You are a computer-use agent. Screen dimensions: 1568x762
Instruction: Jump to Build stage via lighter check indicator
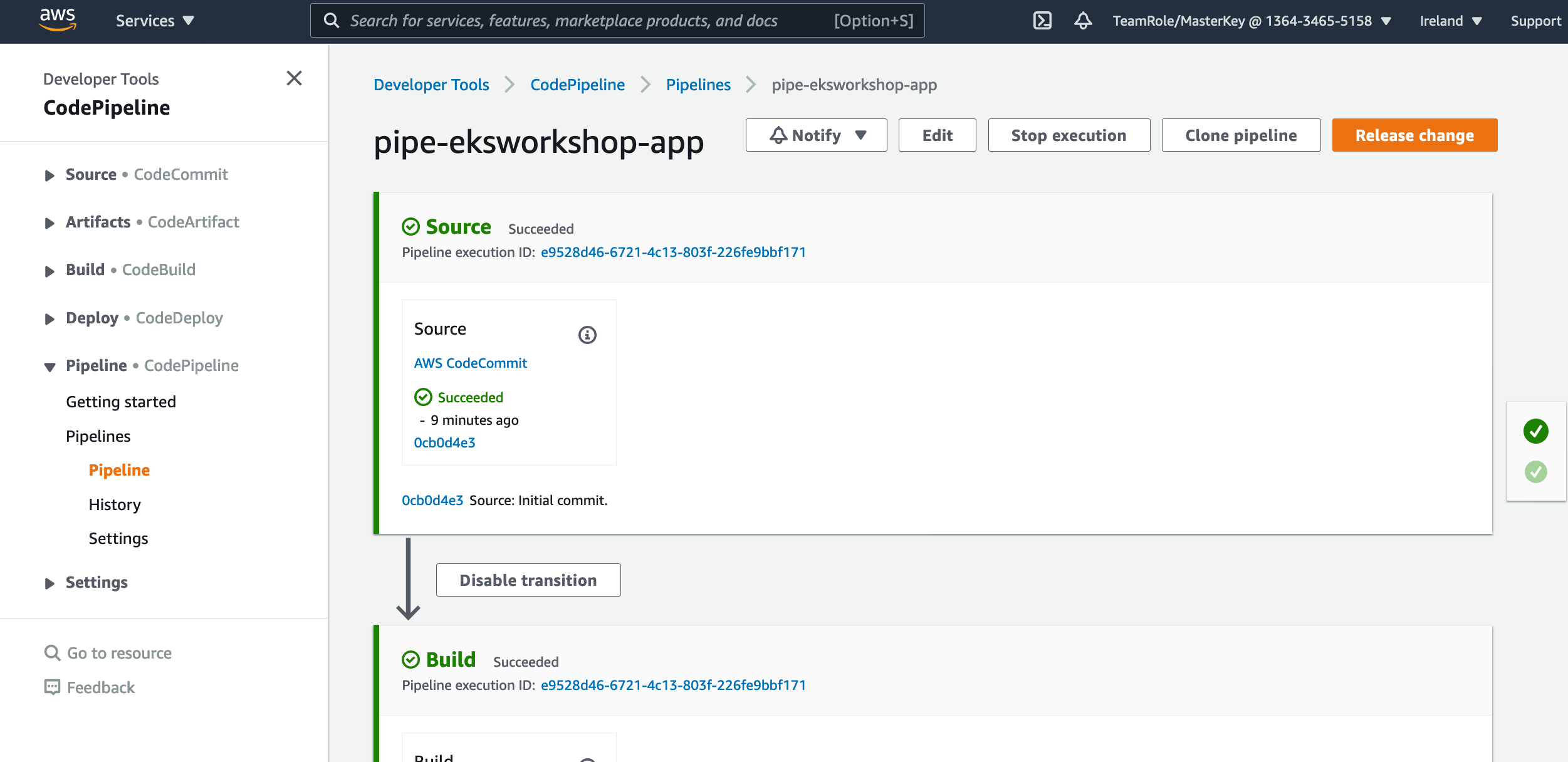[1535, 472]
